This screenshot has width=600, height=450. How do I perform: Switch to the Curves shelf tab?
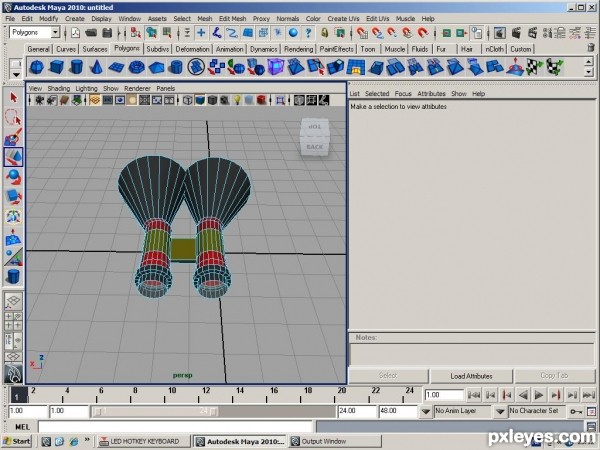(66, 49)
